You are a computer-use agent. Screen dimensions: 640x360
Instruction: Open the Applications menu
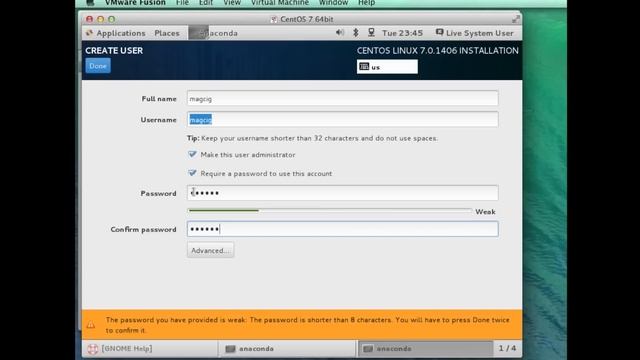121,33
